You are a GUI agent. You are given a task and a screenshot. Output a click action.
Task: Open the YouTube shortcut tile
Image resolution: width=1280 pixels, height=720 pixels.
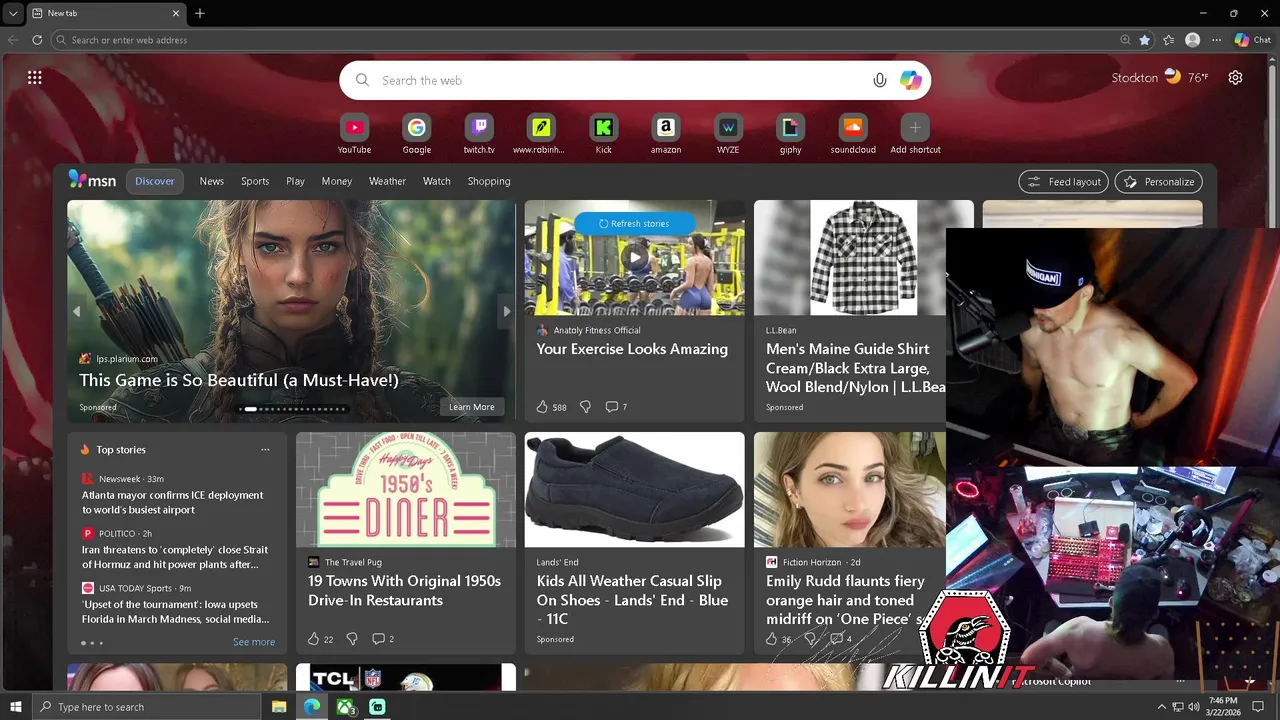click(x=354, y=128)
